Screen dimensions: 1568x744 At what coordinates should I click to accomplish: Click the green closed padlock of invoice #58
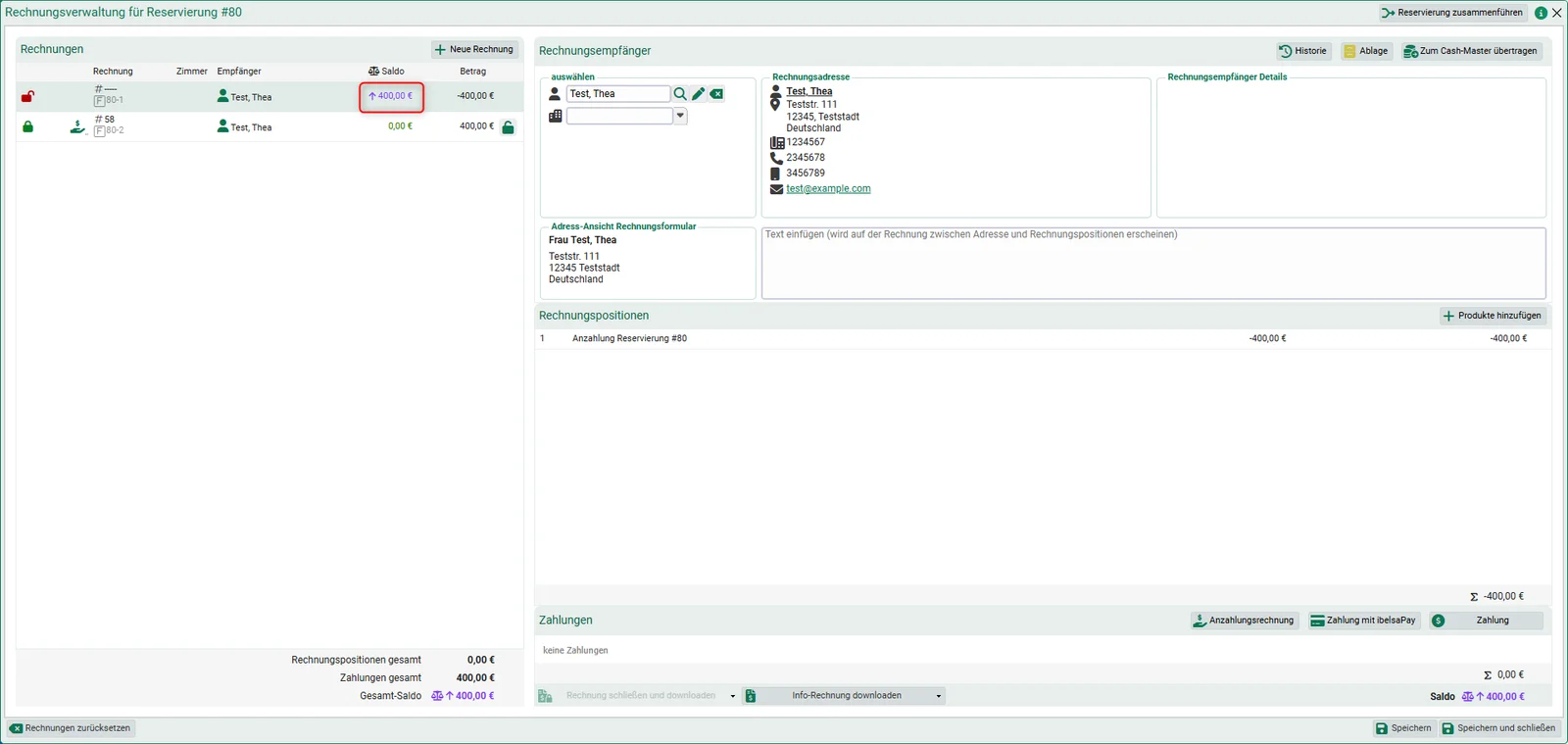click(x=27, y=126)
